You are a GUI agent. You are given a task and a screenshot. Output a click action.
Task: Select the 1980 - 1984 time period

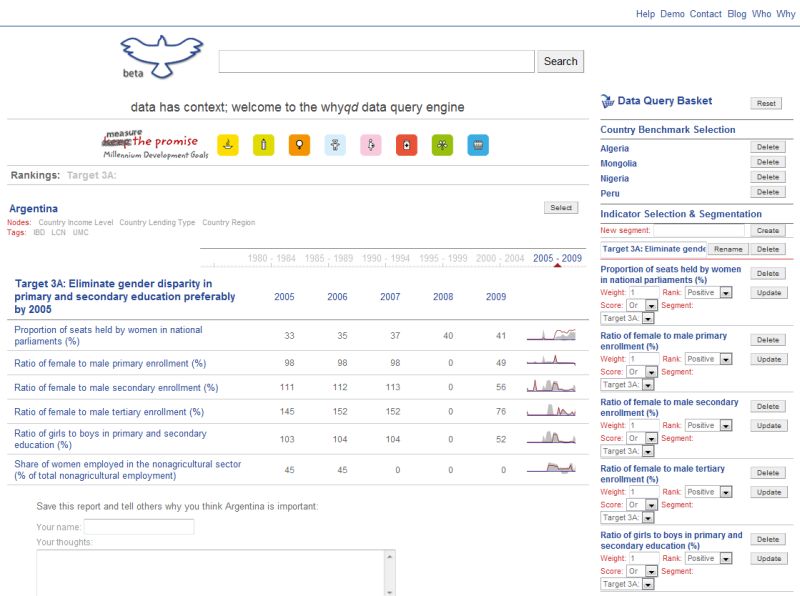tap(271, 258)
